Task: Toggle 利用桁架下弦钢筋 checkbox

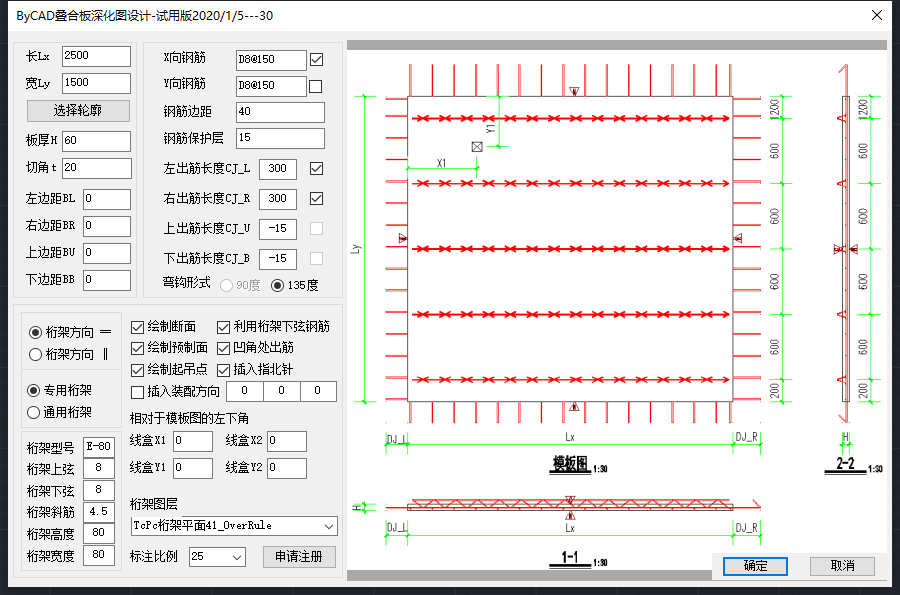Action: coord(223,327)
